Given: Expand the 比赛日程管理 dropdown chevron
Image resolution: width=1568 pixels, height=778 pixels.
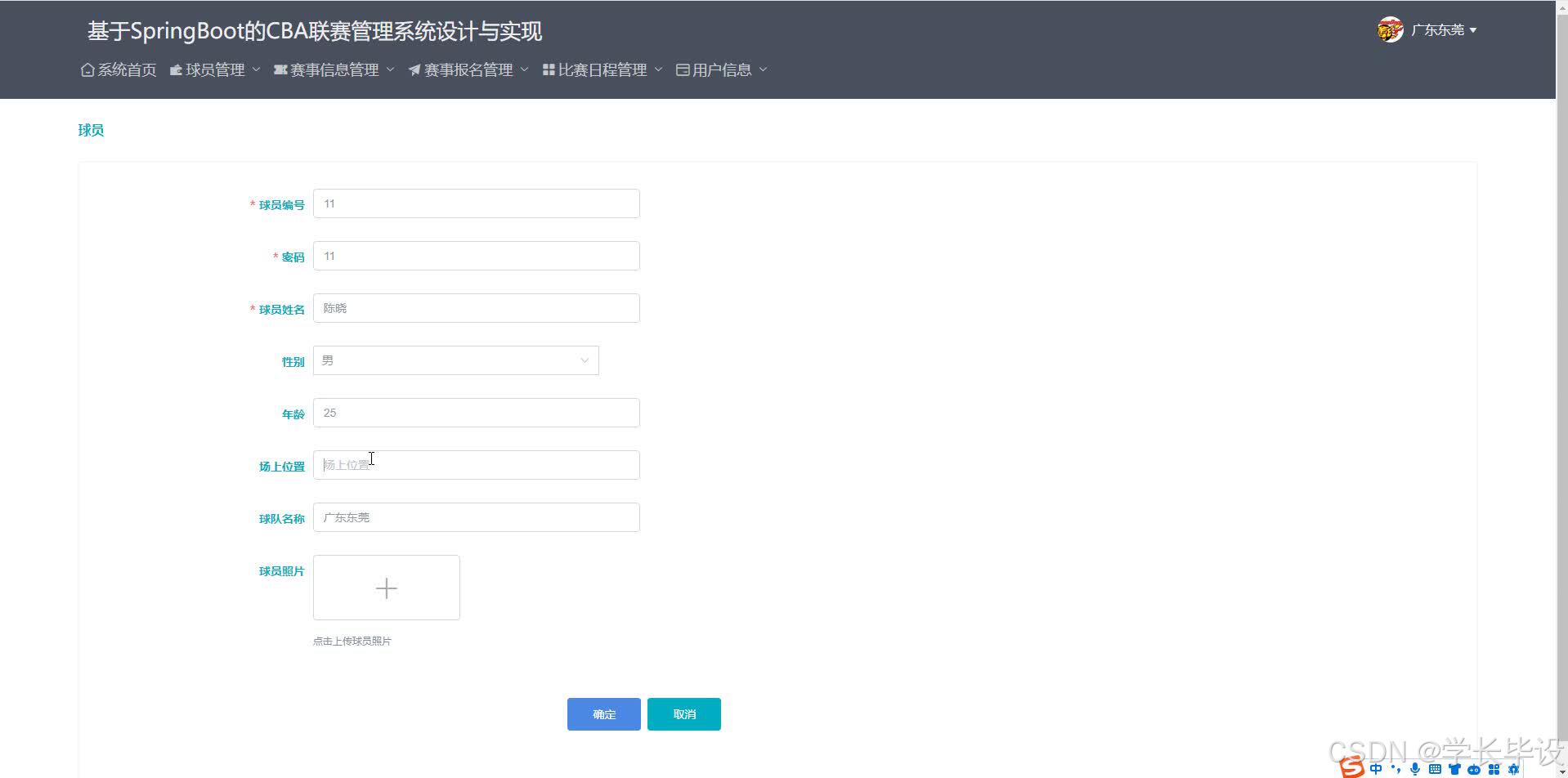Looking at the screenshot, I should tap(658, 70).
